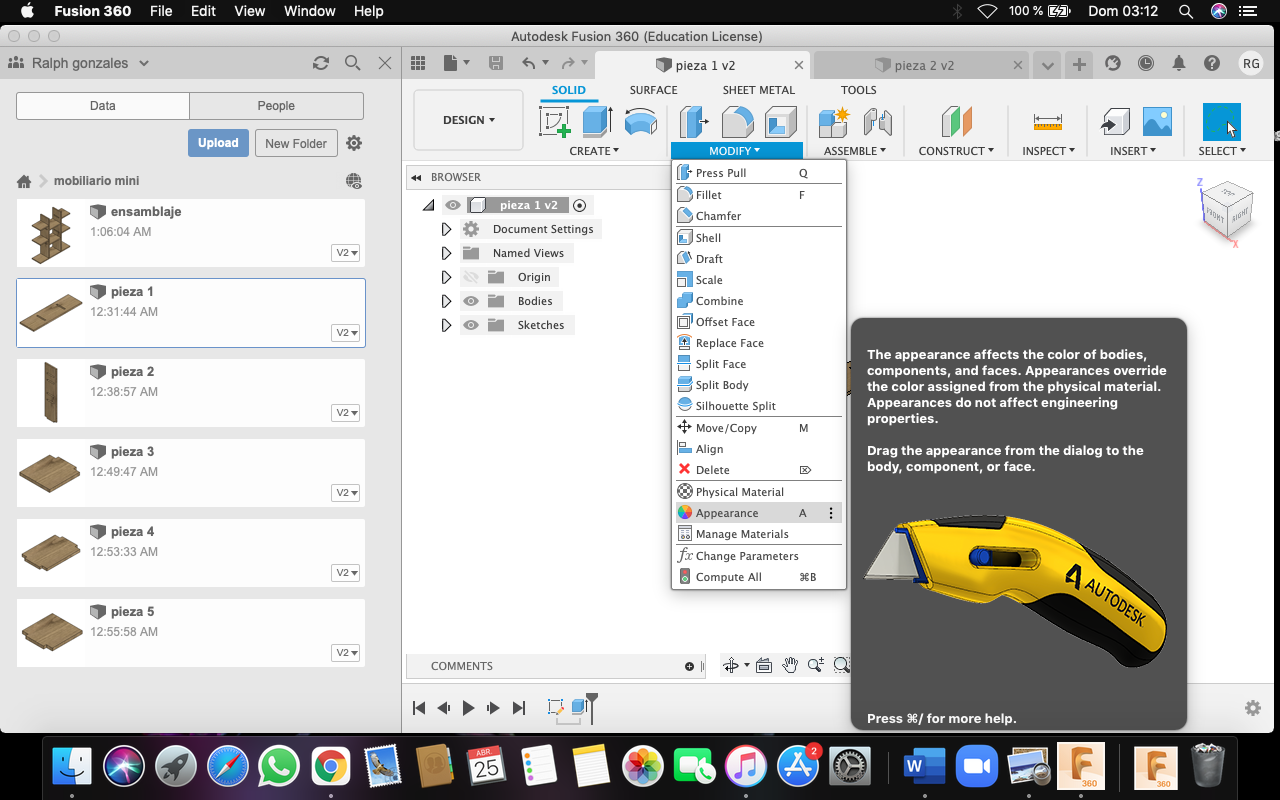Click the Revolve tool icon in Create
1280x800 pixels.
(641, 122)
